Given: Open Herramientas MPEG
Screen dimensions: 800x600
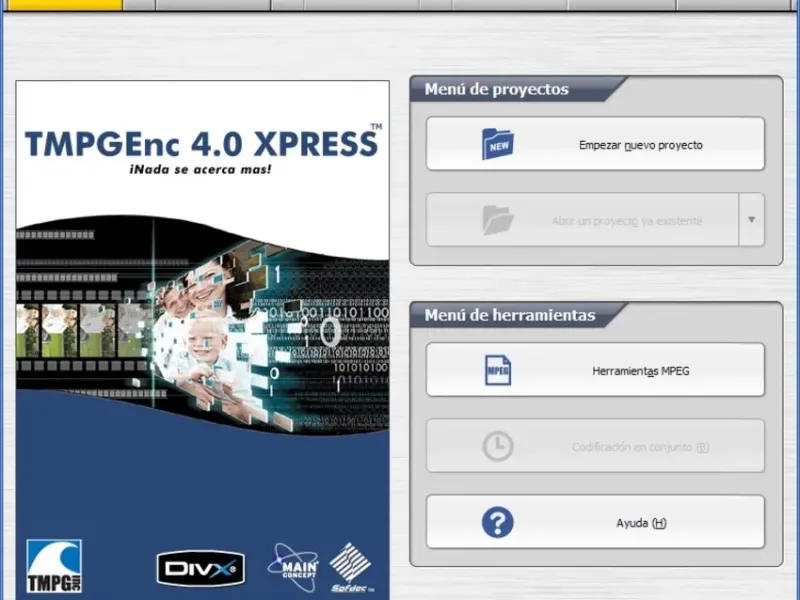Looking at the screenshot, I should 595,370.
